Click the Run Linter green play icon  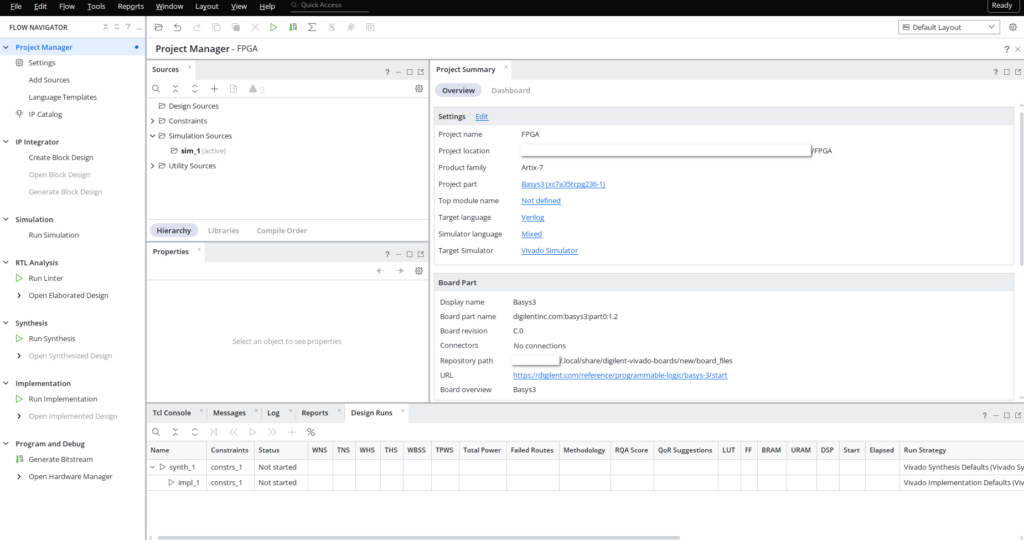(x=19, y=278)
